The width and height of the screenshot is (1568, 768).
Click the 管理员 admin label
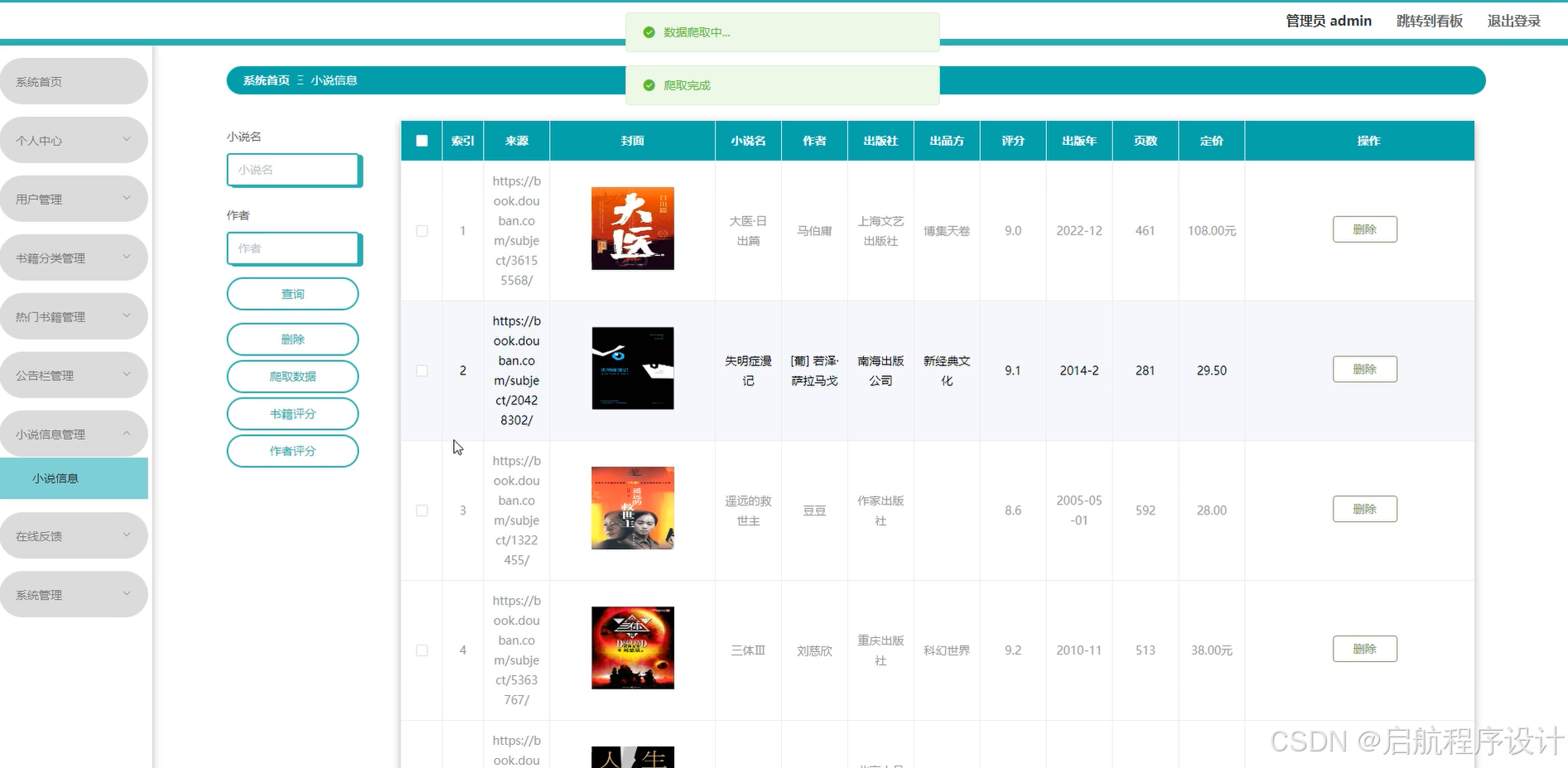click(x=1329, y=21)
